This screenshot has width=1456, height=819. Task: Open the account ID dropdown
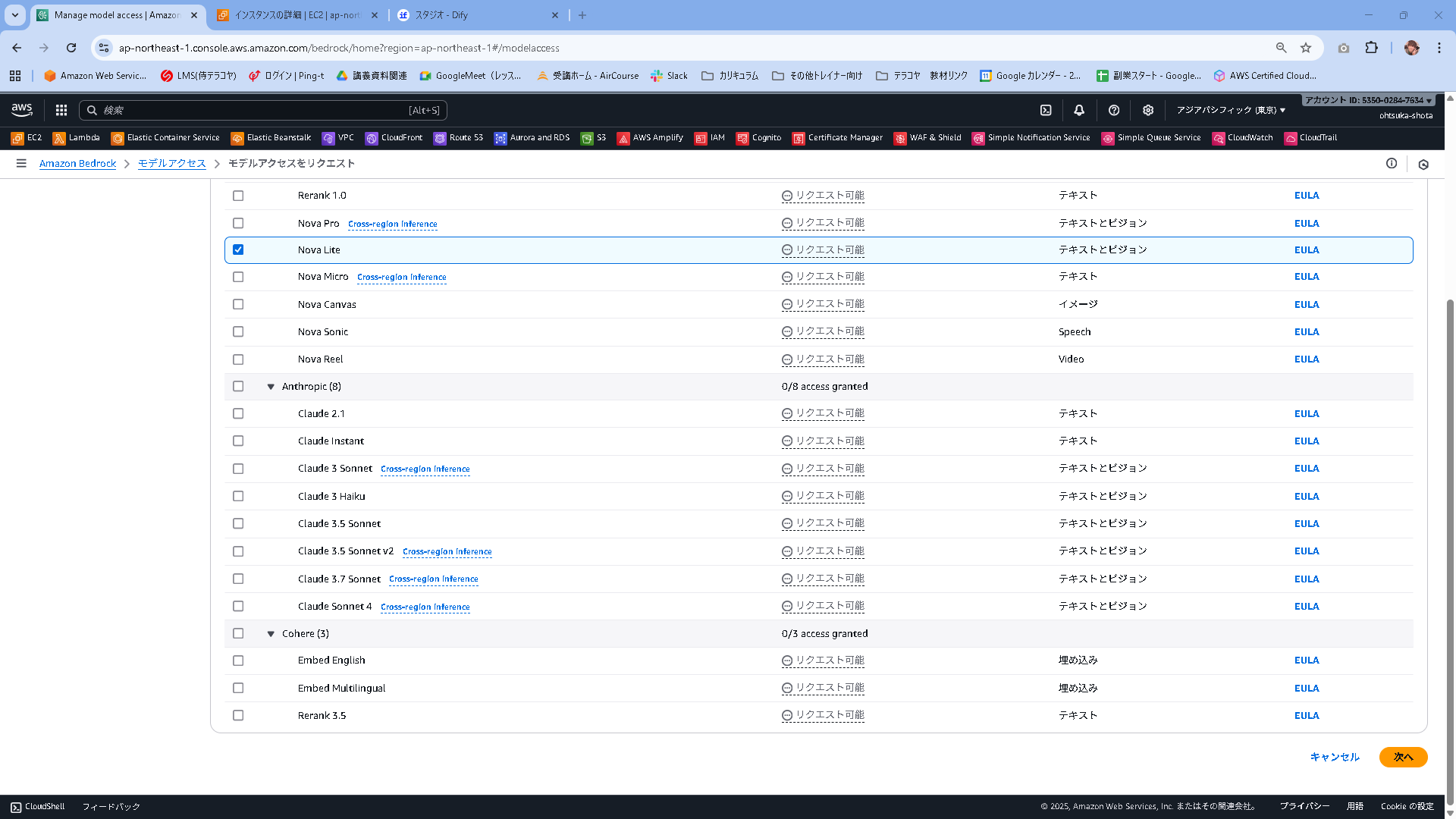click(x=1365, y=99)
